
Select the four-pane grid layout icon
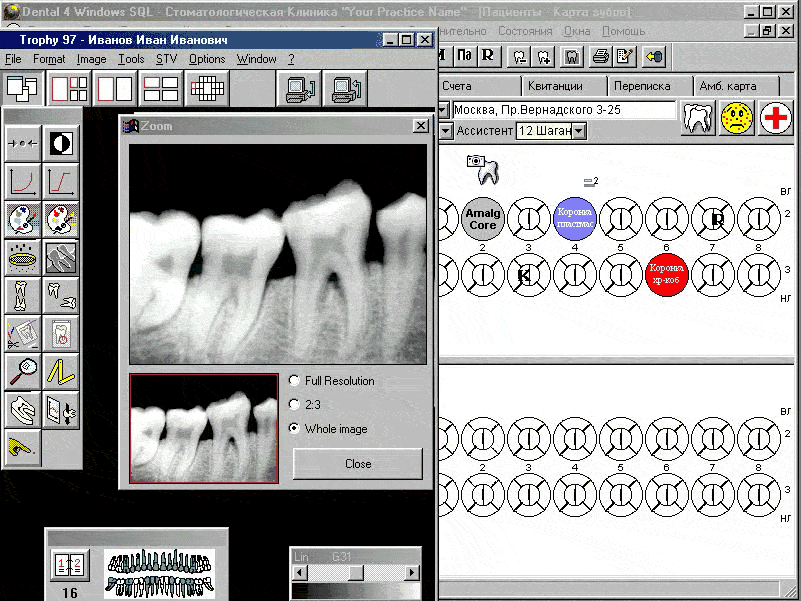(161, 89)
